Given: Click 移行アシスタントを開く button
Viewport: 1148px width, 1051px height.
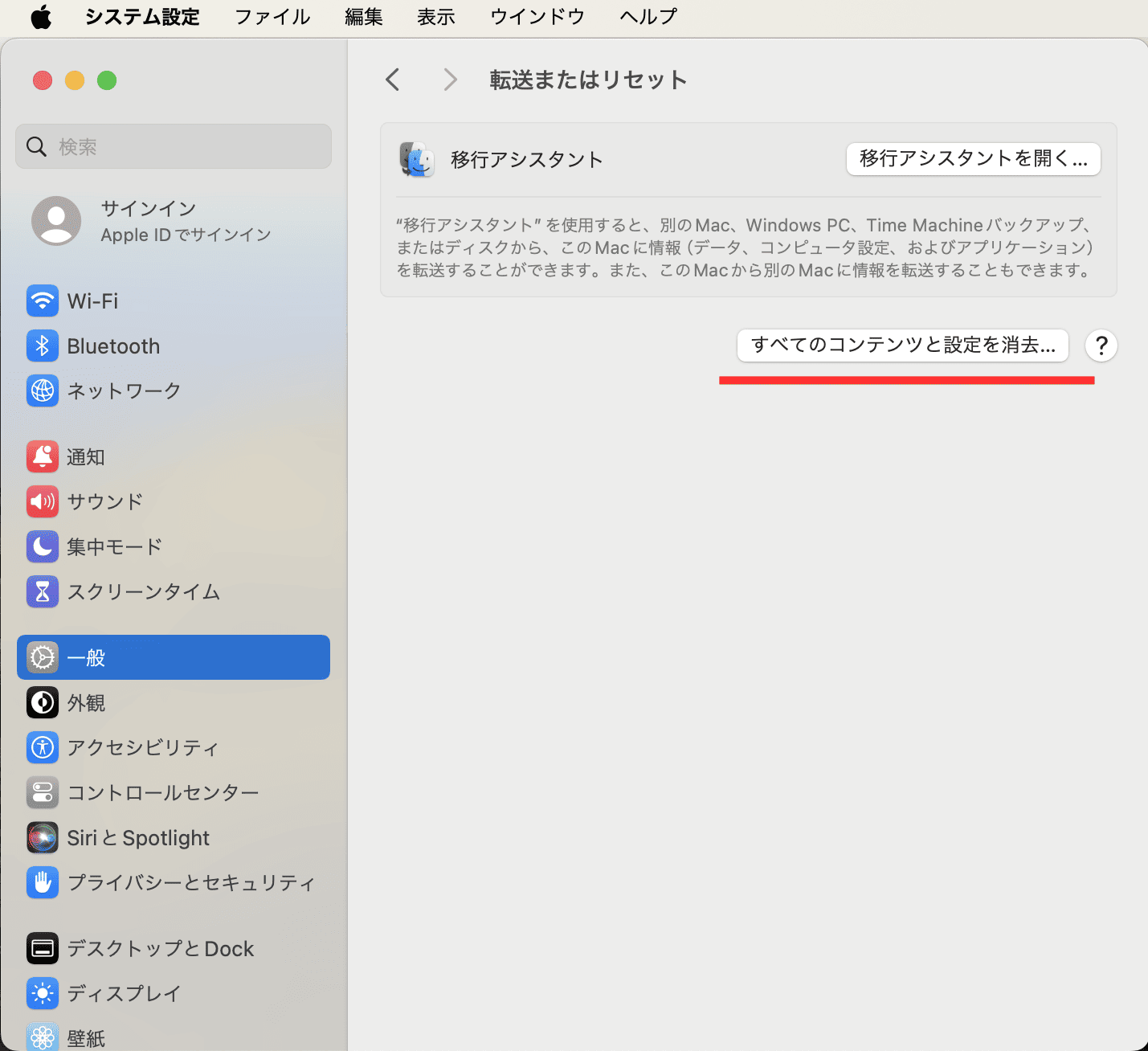Looking at the screenshot, I should [x=973, y=159].
